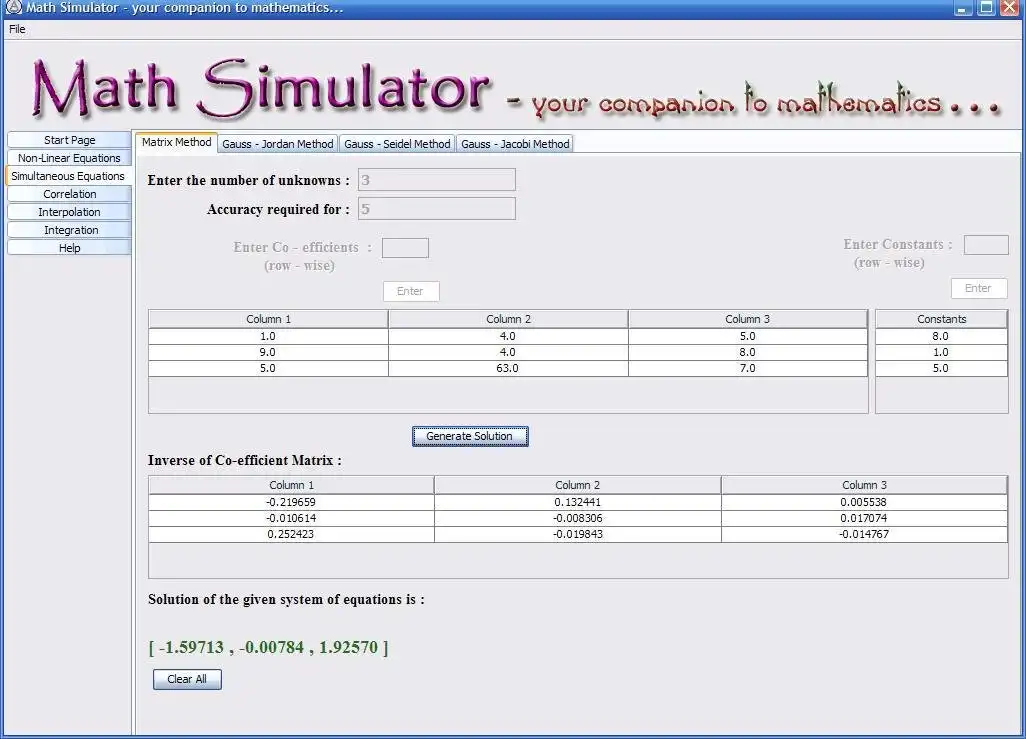Select coefficient table Column 2 header
This screenshot has height=739, width=1026.
[508, 319]
